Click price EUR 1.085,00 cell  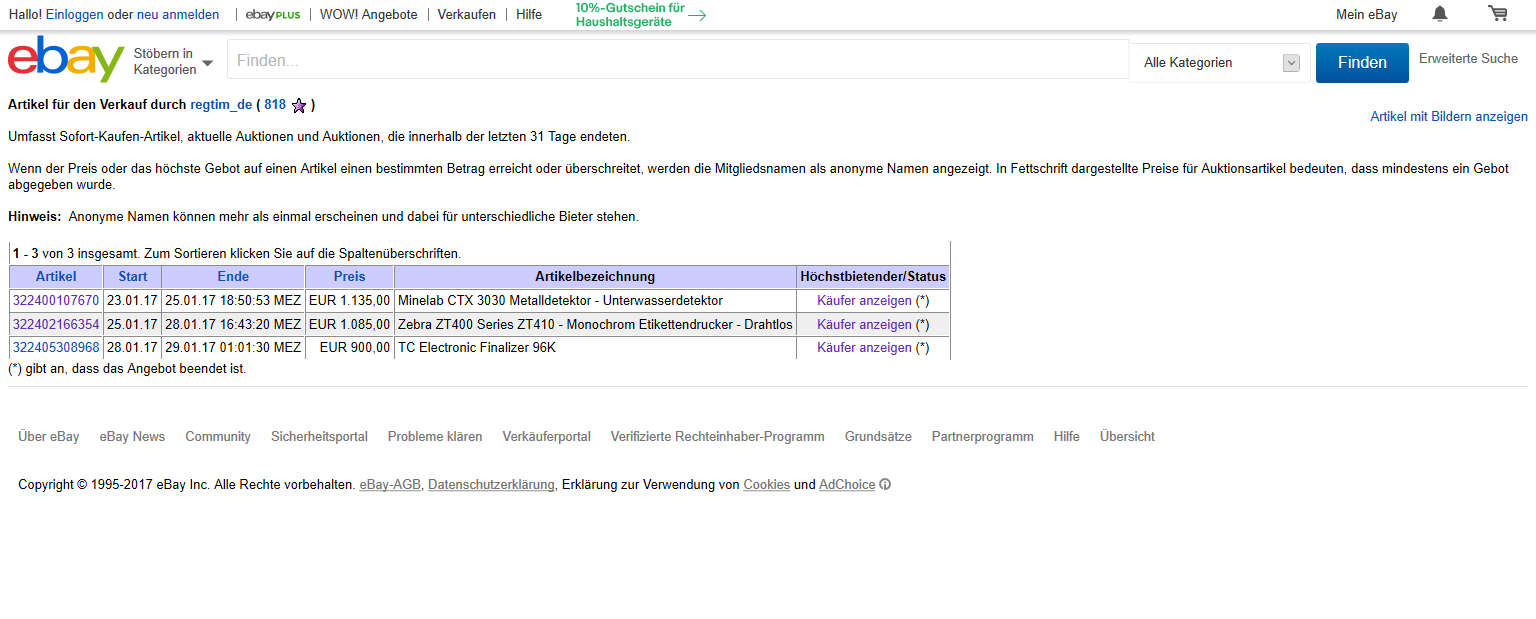tap(350, 325)
